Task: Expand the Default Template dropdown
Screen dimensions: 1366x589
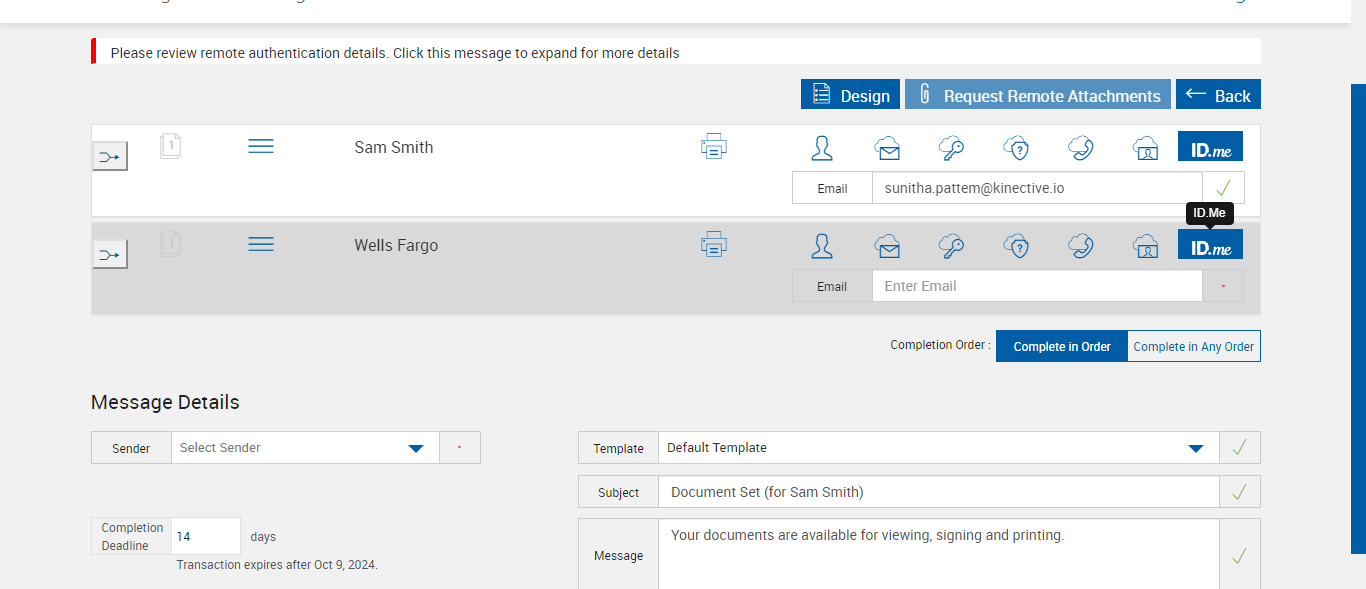Action: click(938, 448)
